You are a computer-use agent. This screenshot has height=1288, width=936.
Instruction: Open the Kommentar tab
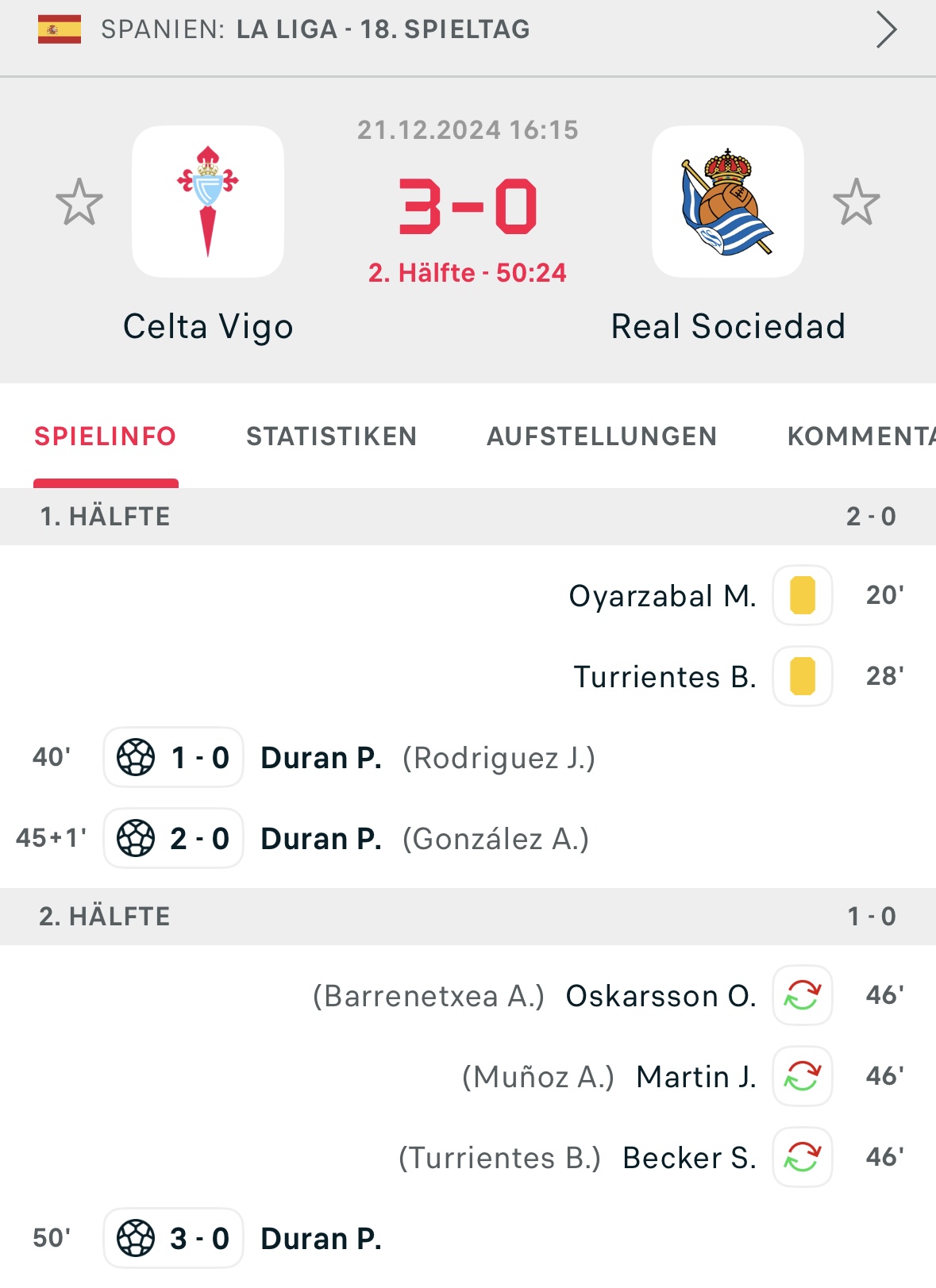pos(861,436)
